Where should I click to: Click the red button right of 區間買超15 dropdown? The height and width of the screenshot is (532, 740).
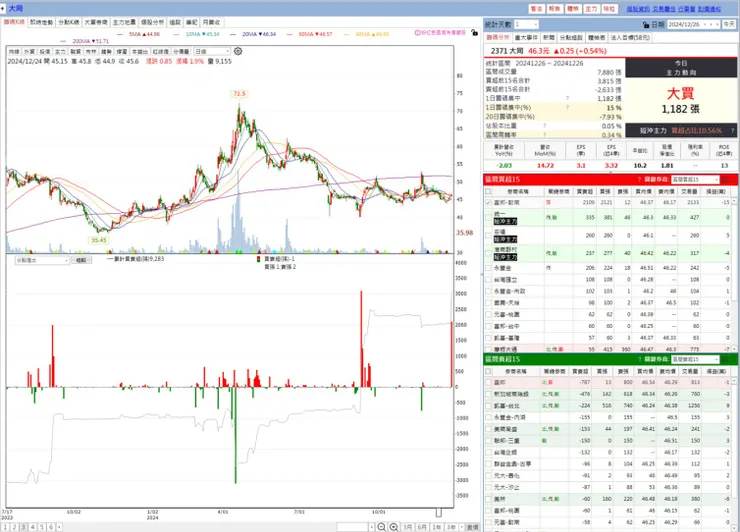[726, 179]
